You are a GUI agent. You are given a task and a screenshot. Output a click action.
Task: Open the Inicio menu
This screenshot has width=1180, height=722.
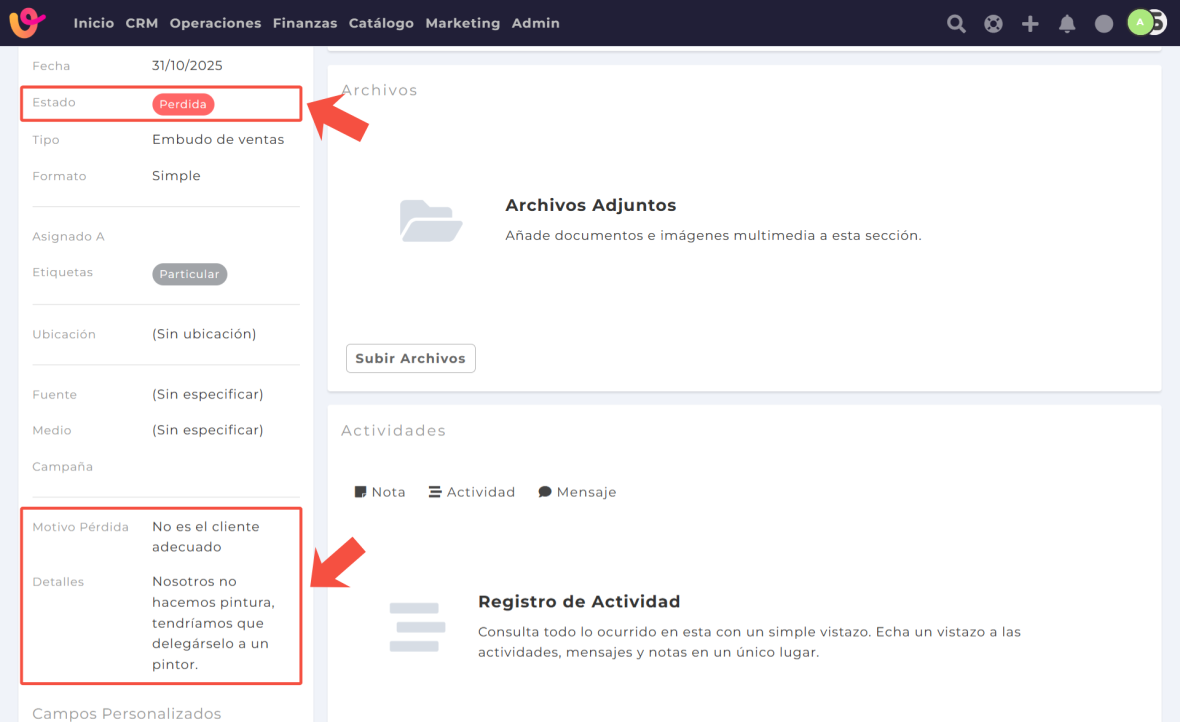94,23
